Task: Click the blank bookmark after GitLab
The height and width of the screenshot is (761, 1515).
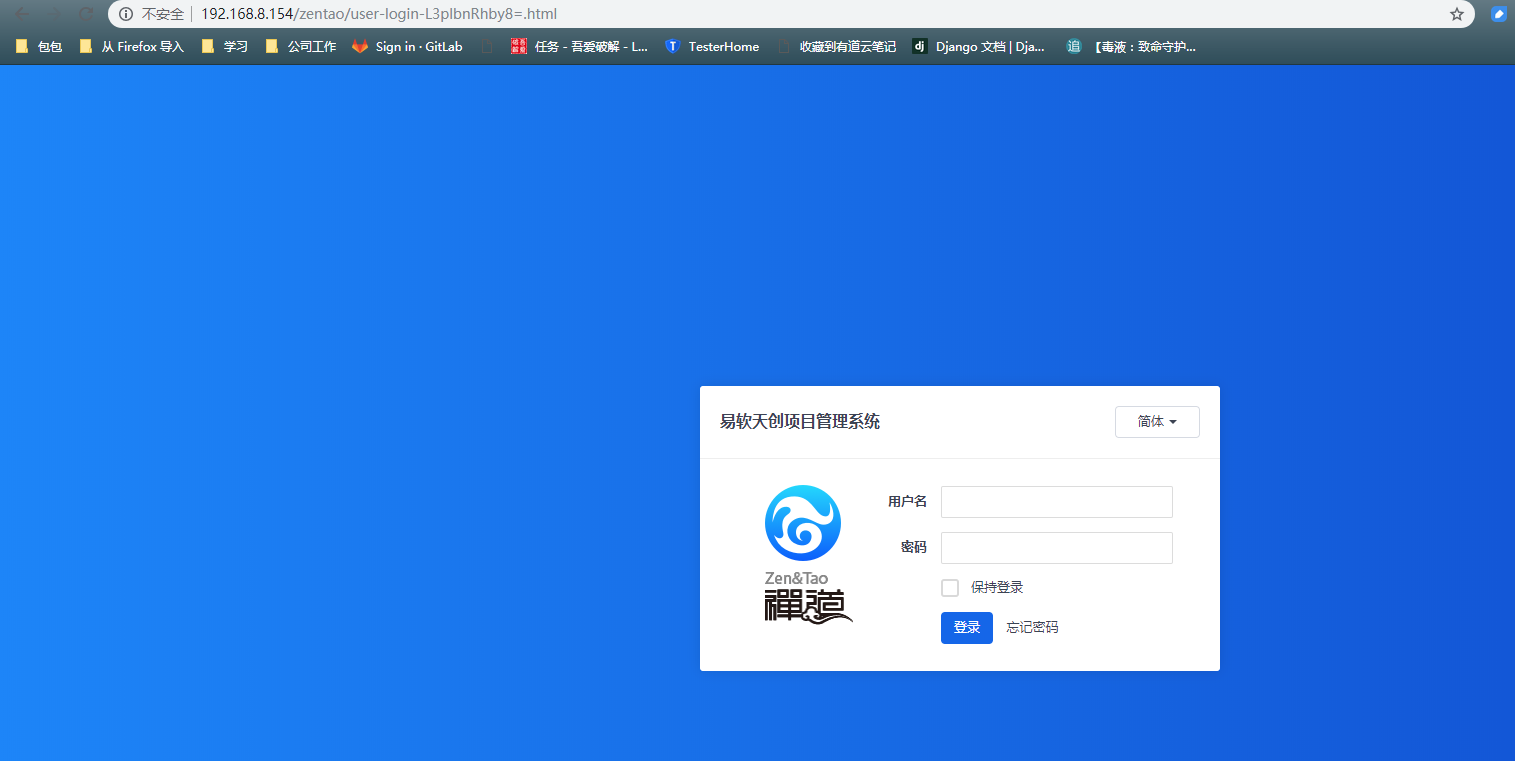Action: click(487, 46)
